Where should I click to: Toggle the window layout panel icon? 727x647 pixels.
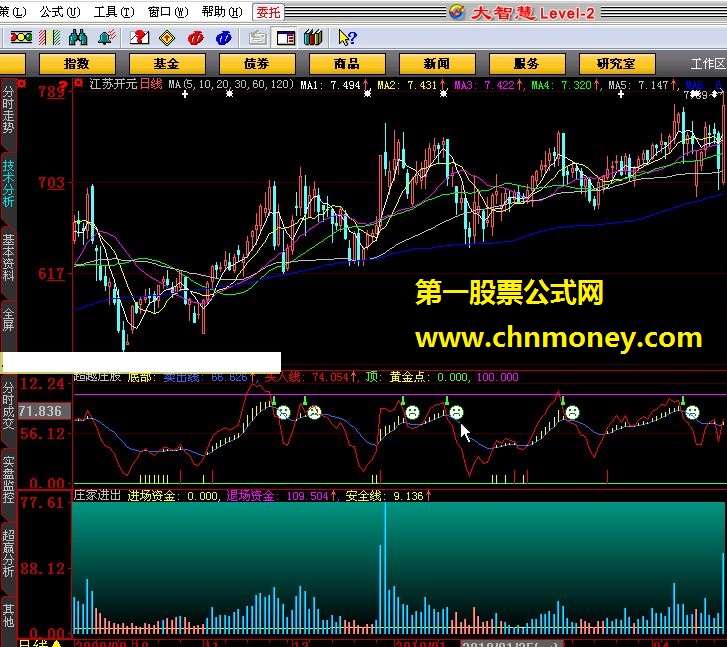click(x=286, y=38)
